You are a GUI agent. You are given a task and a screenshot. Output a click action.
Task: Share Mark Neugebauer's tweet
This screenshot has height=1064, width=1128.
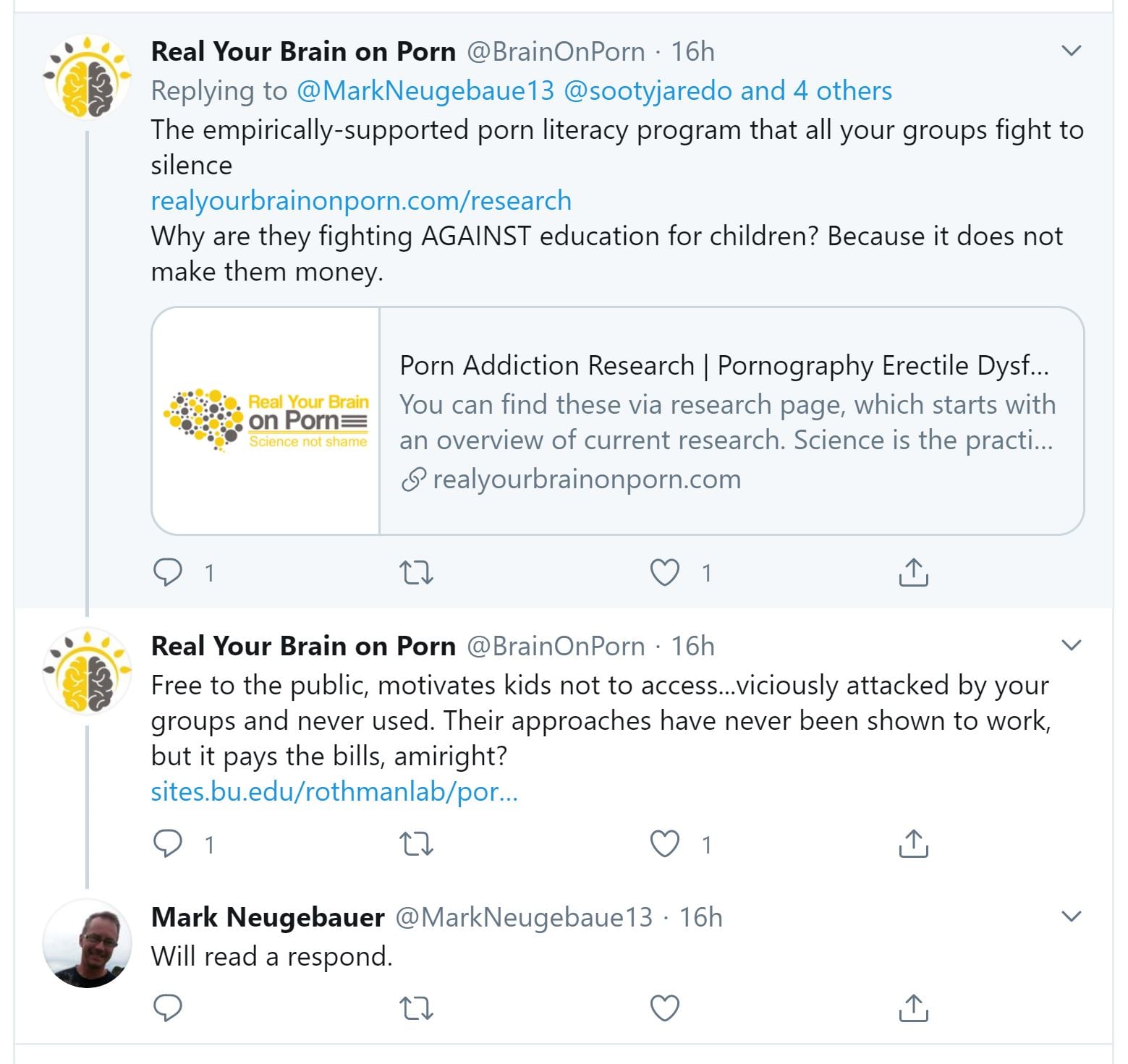tap(913, 1008)
